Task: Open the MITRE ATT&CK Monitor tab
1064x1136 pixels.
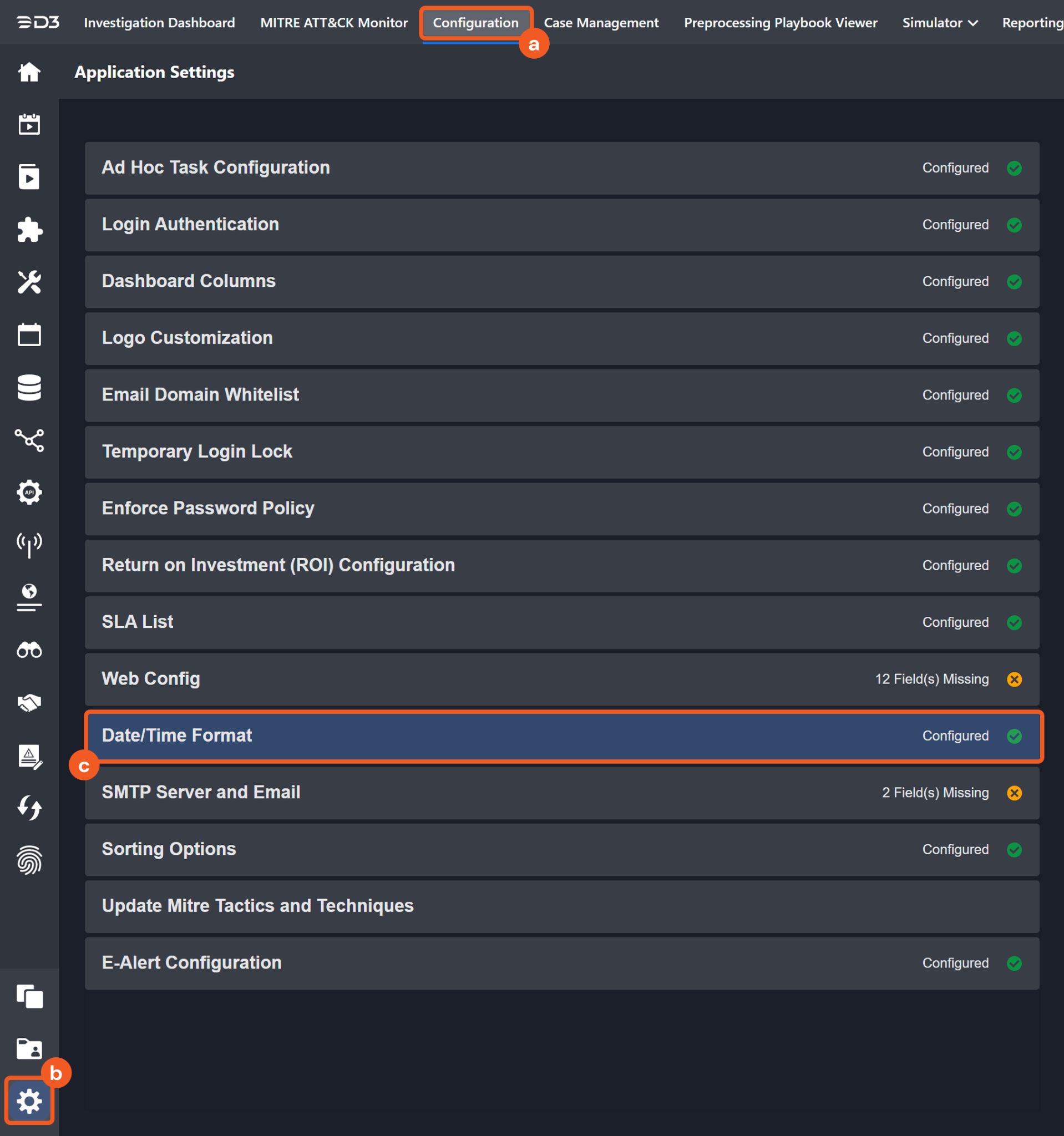Action: 334,23
